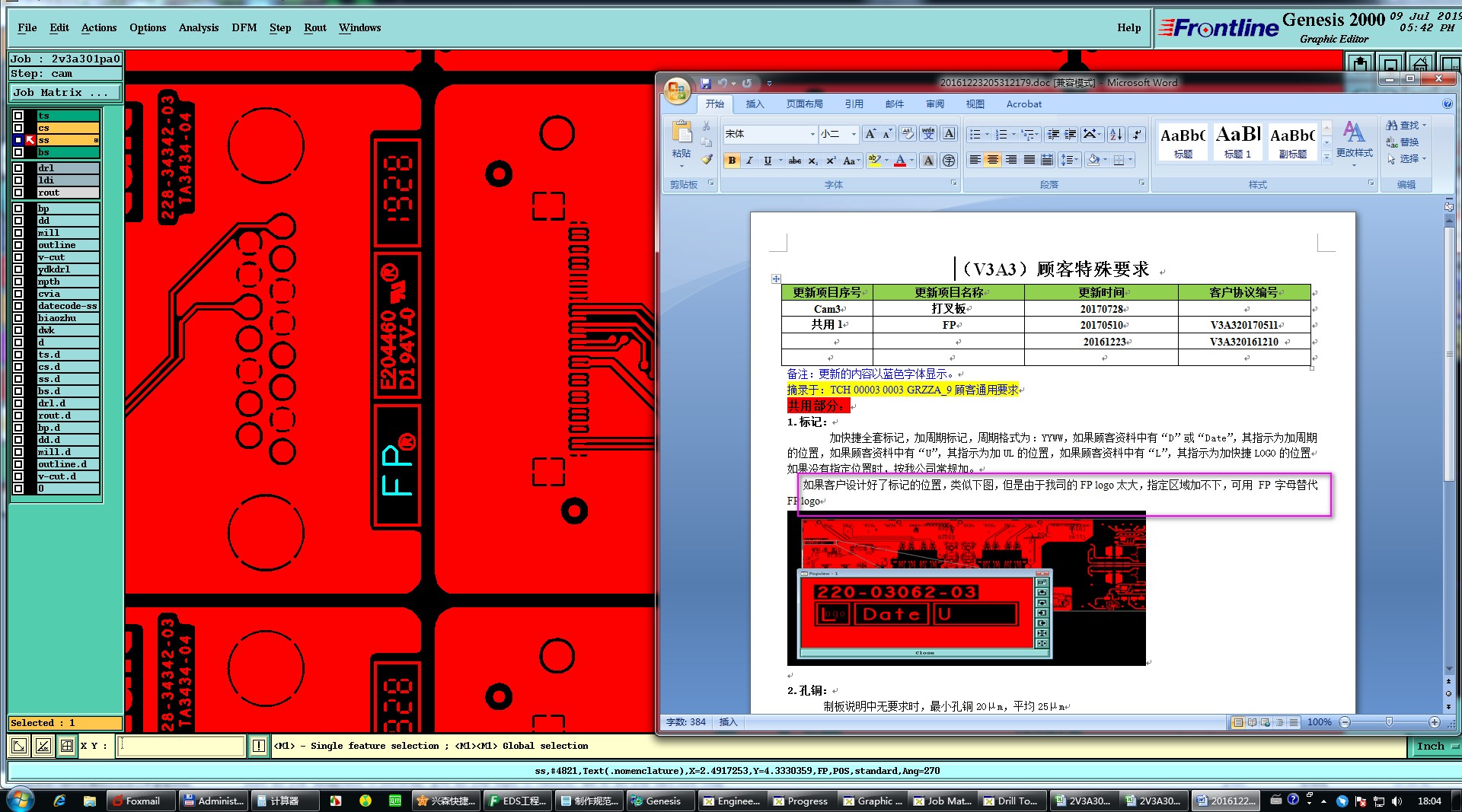Toggle display checkbox for cs layer

[x=18, y=128]
